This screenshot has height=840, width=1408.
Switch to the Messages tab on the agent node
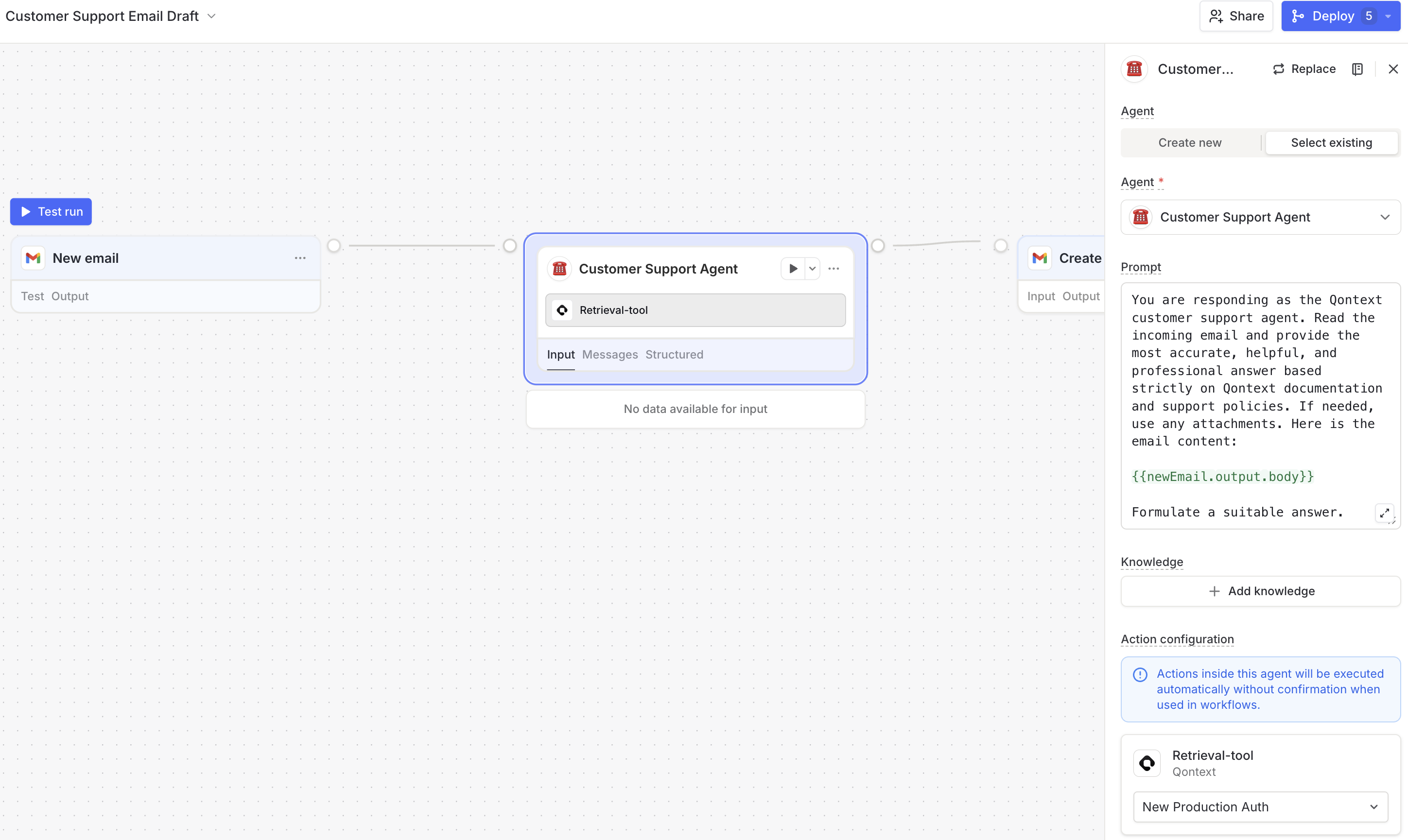click(610, 354)
